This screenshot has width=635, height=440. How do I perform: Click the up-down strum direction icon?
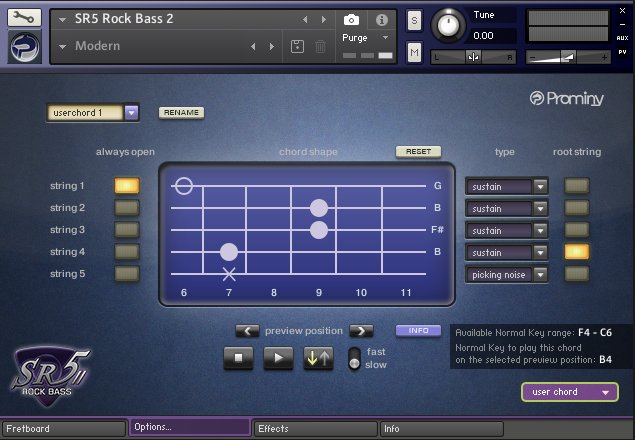coord(318,359)
